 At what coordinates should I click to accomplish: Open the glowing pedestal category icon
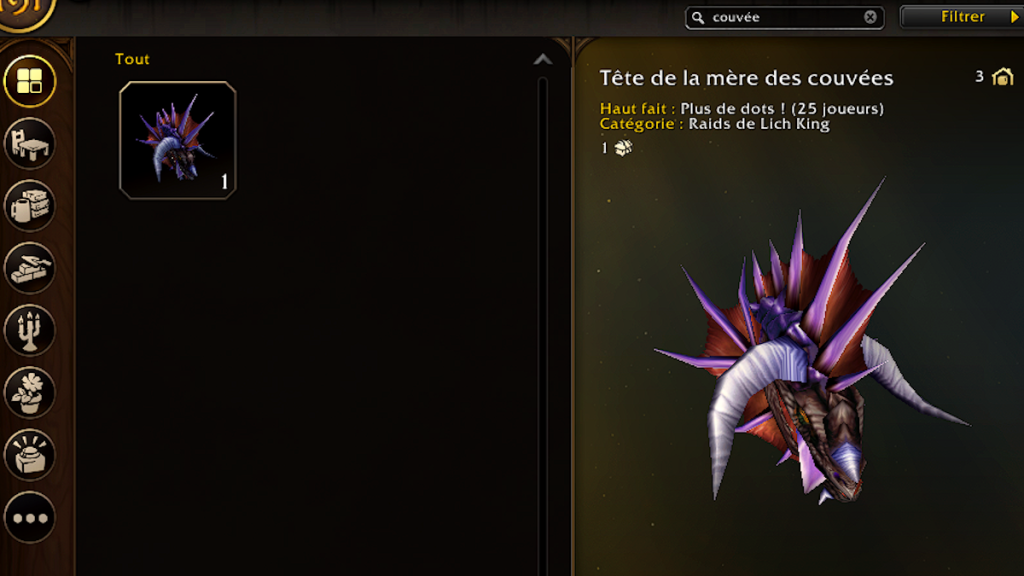click(29, 455)
